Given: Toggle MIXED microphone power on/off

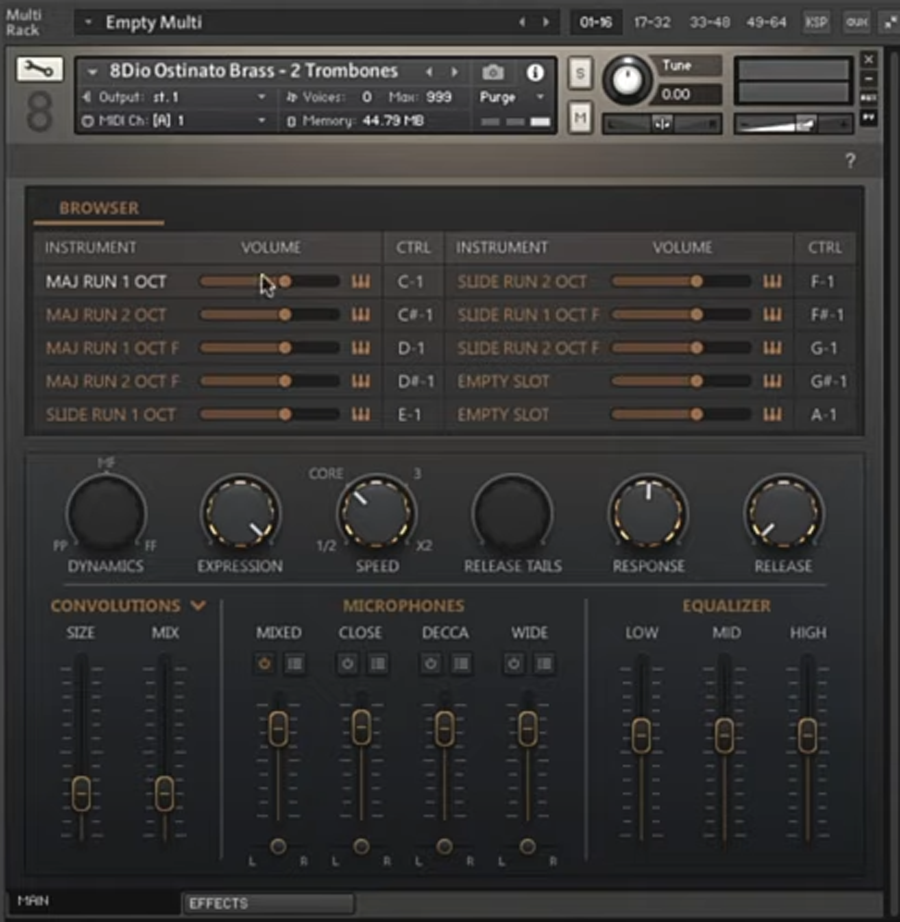Looking at the screenshot, I should tap(265, 664).
